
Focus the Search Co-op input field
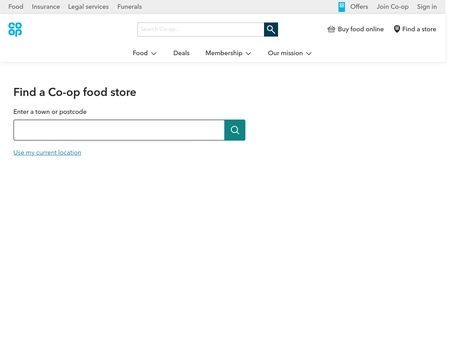[x=200, y=30]
